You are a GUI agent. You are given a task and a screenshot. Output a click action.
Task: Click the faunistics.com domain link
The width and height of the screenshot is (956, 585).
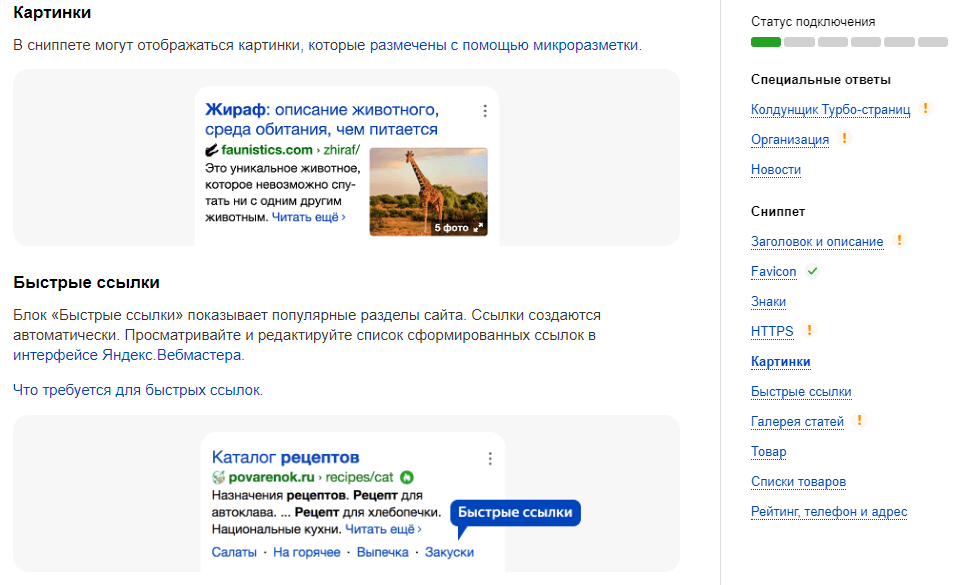266,150
